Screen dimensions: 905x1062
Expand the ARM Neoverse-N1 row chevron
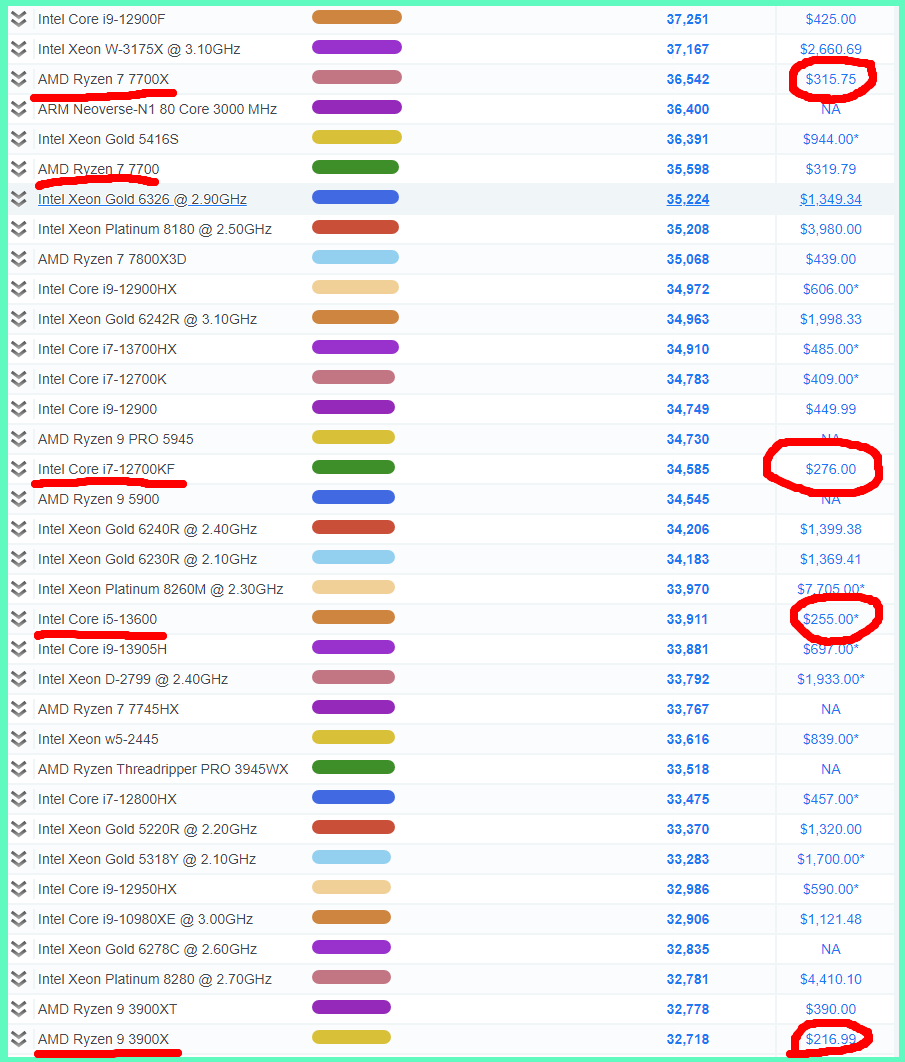coord(19,109)
